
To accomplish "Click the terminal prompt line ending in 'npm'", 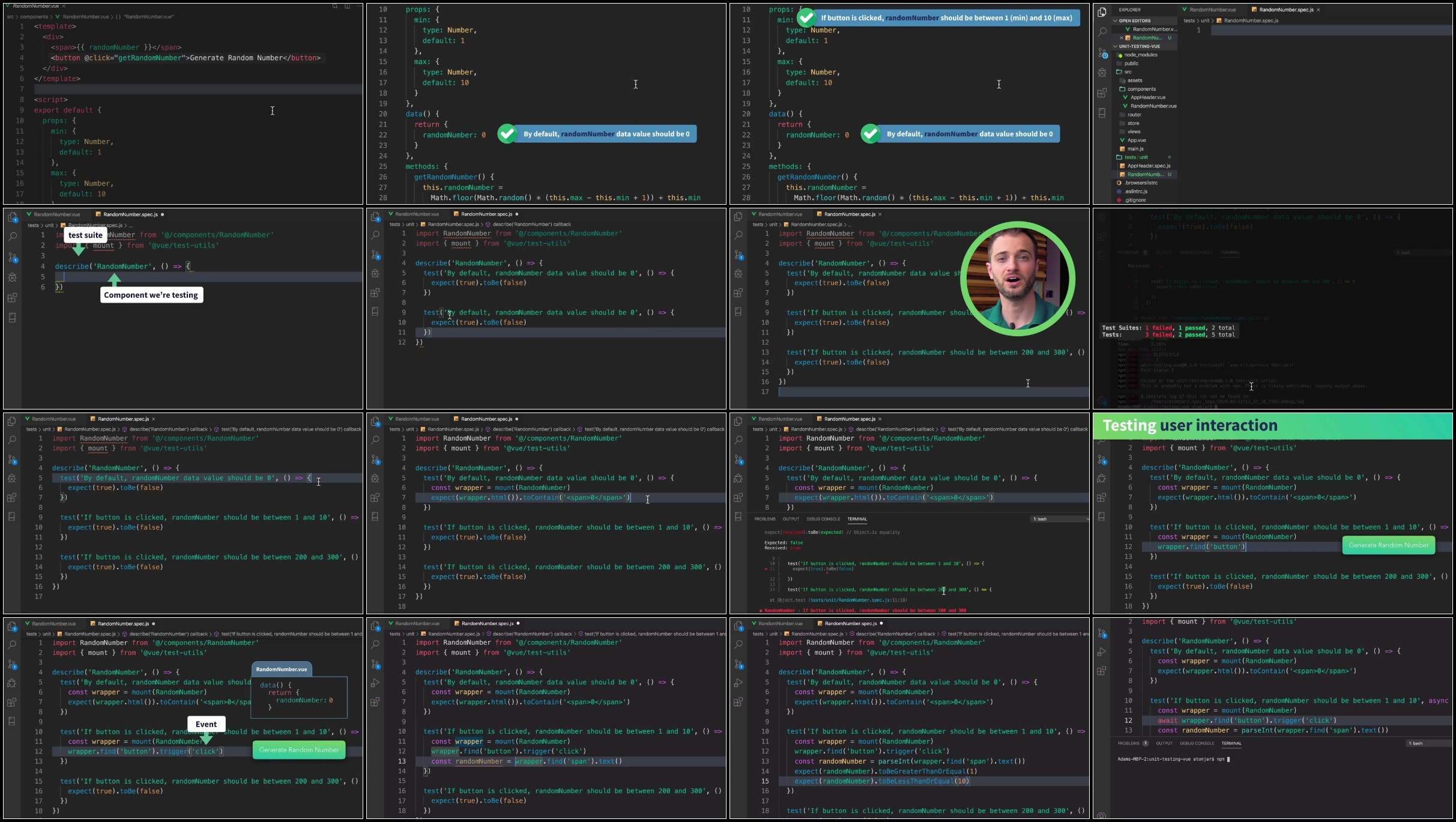I will 1174,760.
